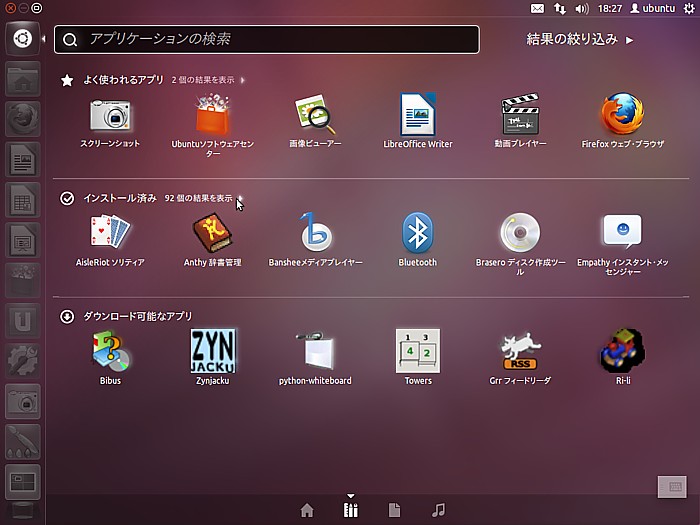This screenshot has height=525, width=700.
Task: Open LibreOffice Writer from the launcher sidebar
Action: click(x=23, y=159)
